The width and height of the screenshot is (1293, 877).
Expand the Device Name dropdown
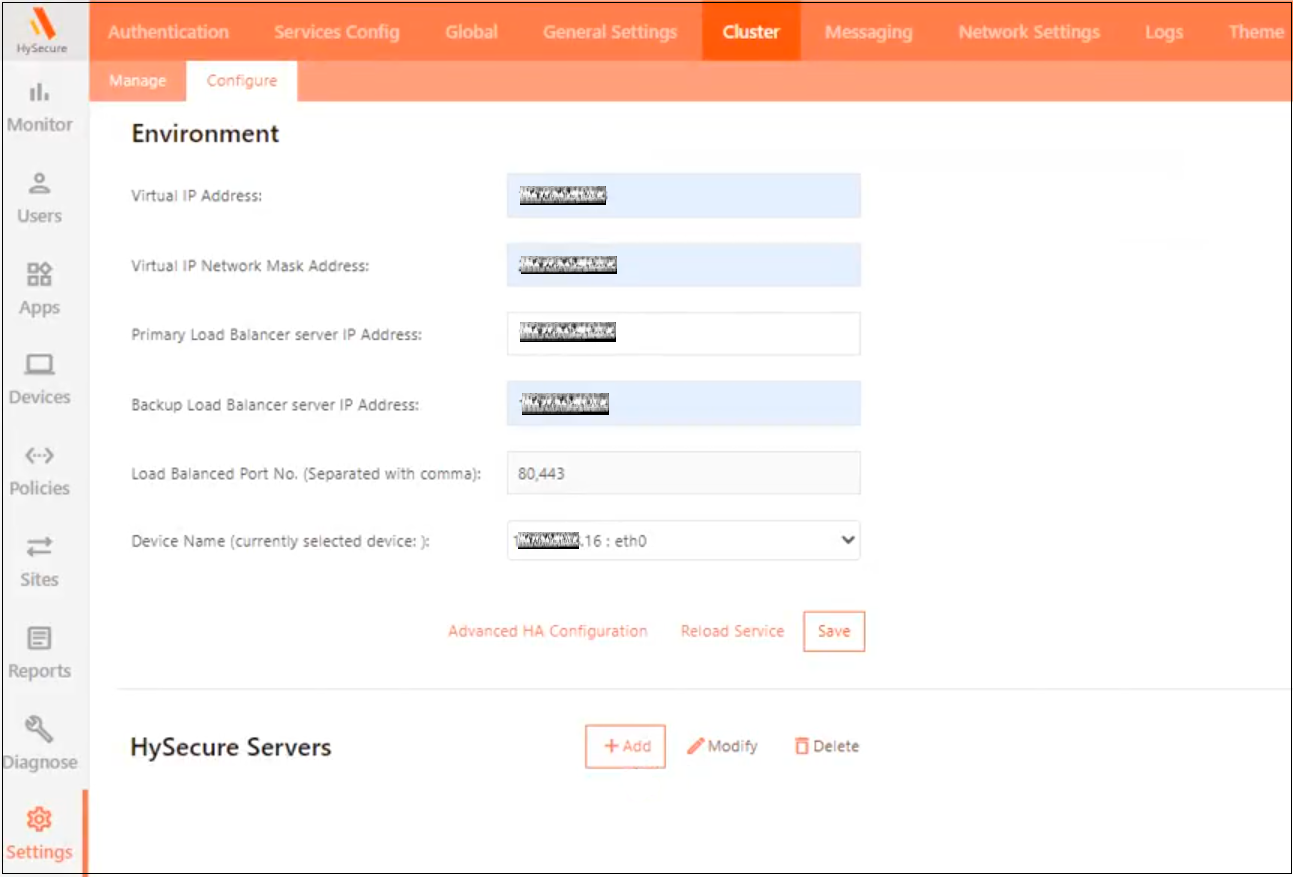point(683,541)
